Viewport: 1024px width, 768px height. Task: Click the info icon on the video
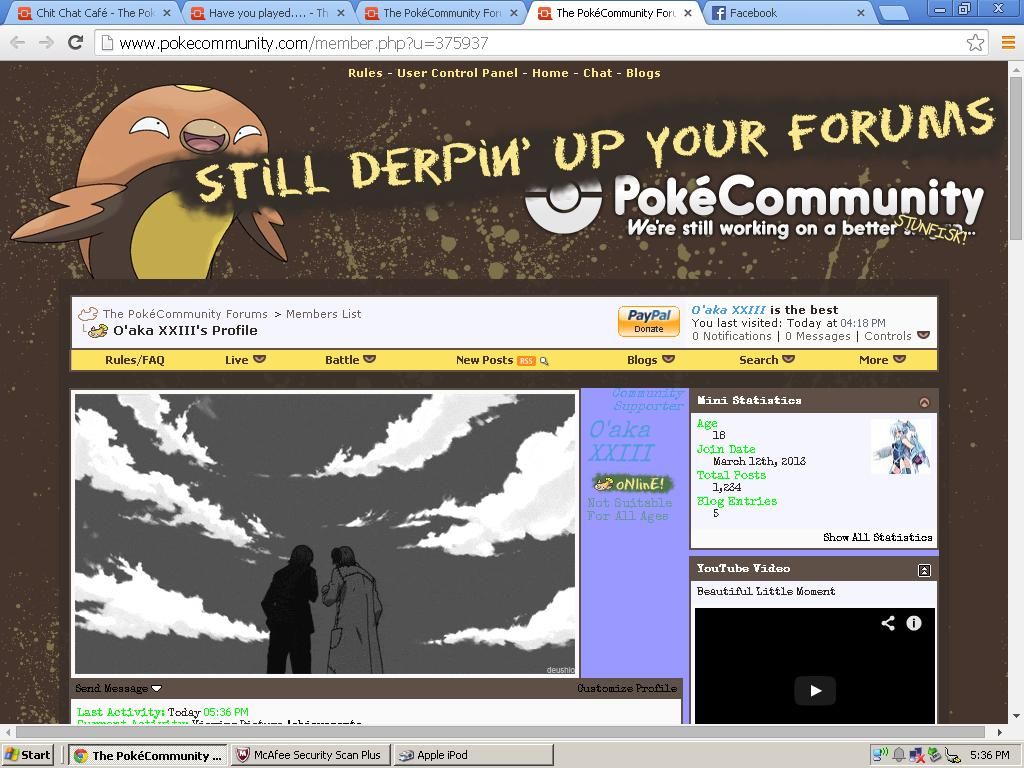[x=914, y=623]
